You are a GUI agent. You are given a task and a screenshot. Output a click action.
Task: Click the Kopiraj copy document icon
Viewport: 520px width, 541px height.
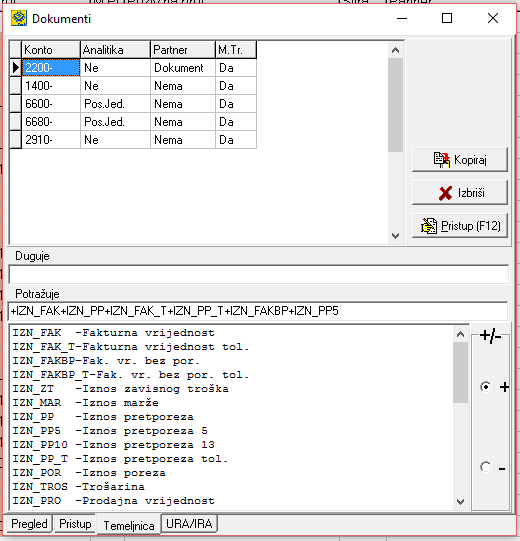(442, 160)
